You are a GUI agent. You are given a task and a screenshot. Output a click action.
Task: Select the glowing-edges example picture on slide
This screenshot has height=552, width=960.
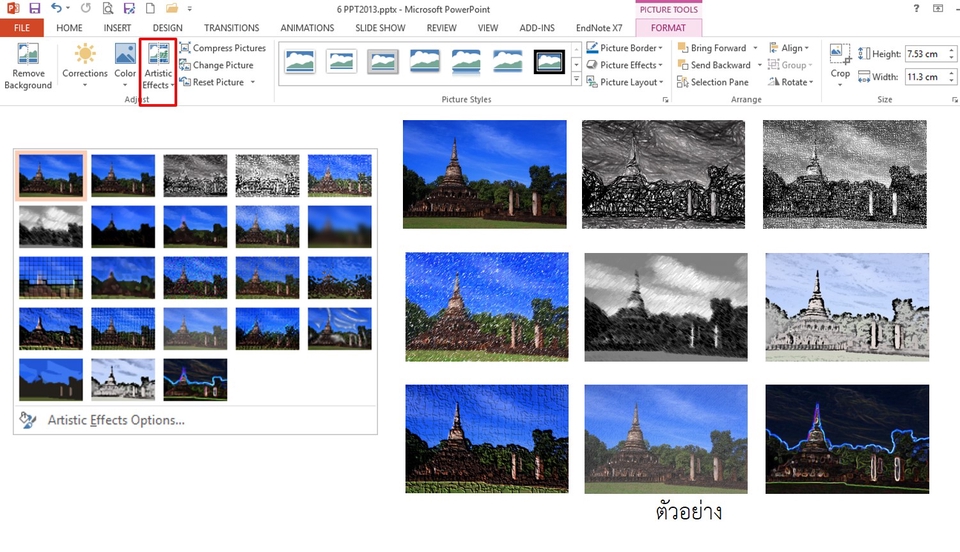point(847,439)
